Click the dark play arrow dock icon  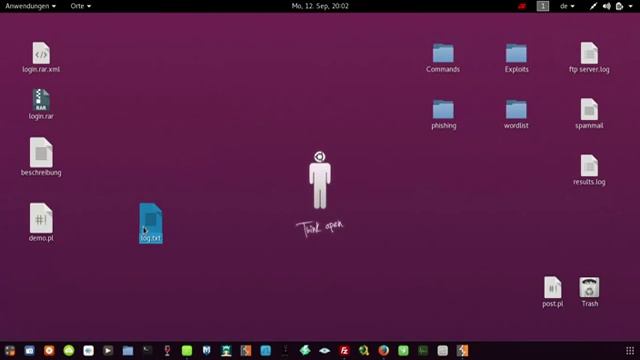click(108, 351)
